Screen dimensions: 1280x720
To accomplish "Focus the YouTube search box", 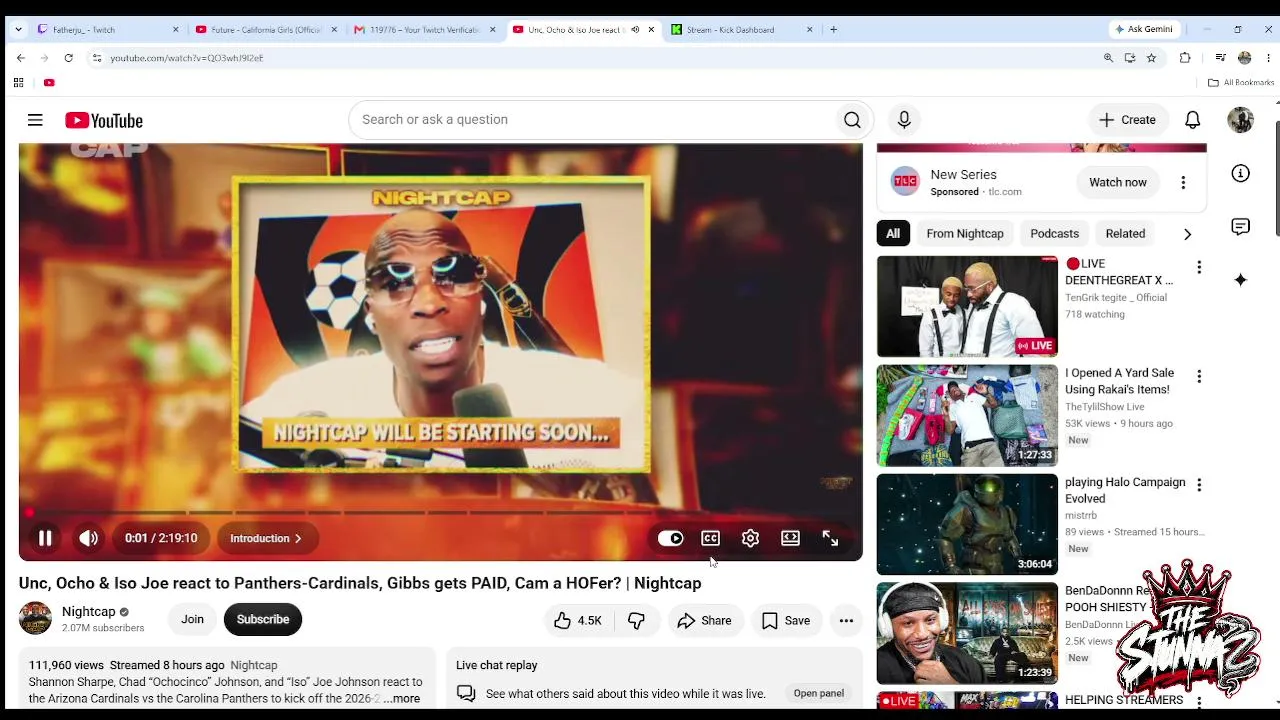I will [590, 120].
